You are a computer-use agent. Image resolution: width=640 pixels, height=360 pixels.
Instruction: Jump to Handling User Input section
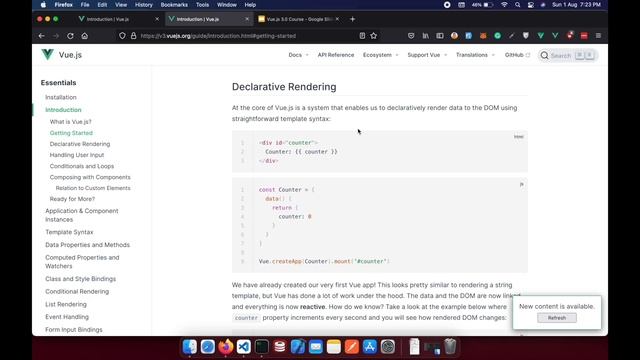(77, 155)
